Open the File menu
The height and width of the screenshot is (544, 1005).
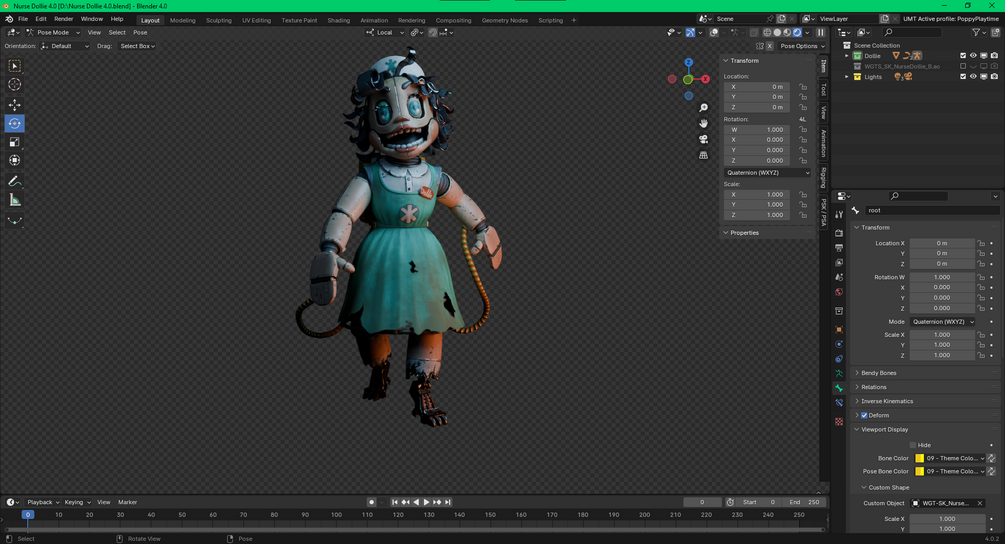23,19
